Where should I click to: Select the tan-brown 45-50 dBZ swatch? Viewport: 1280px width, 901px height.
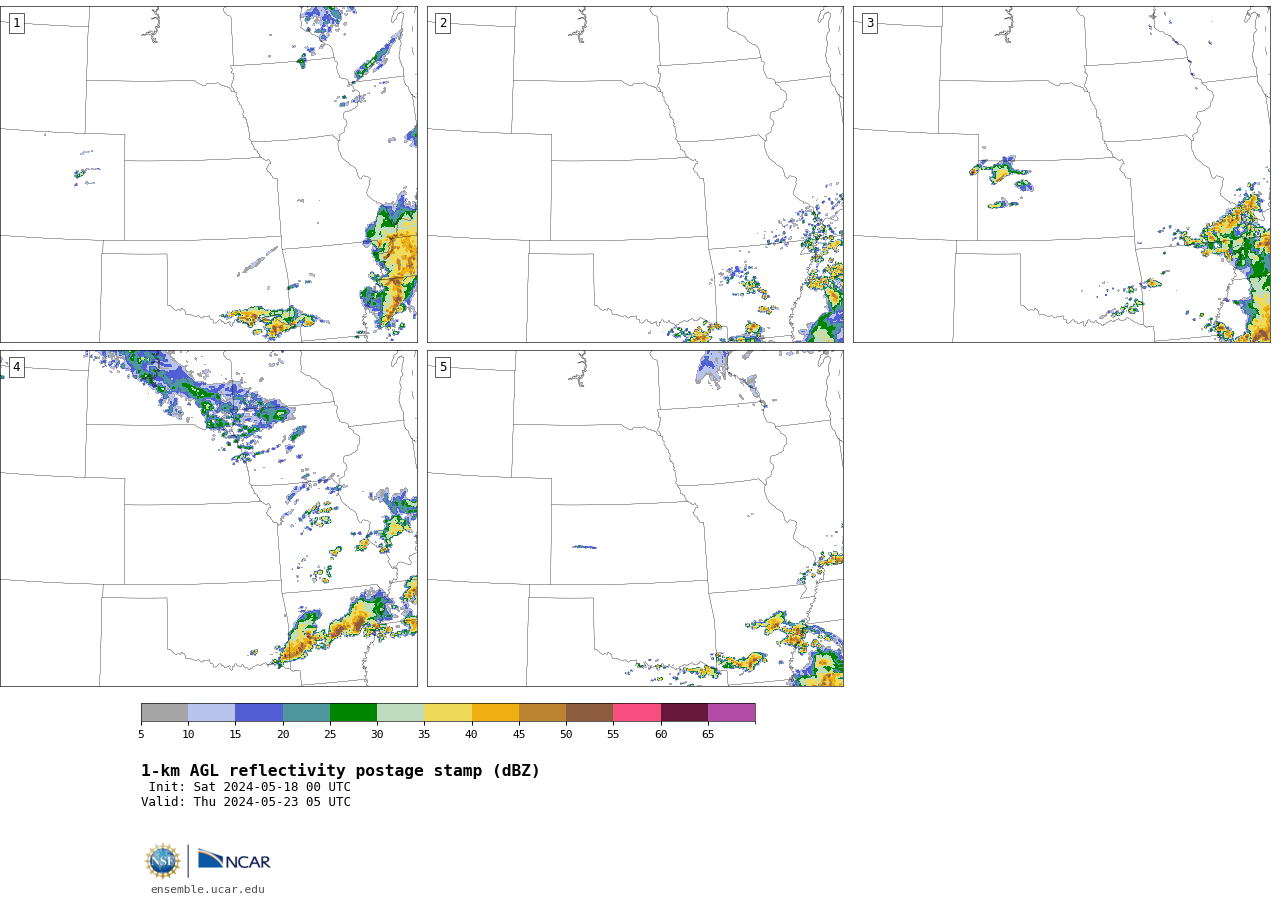(x=542, y=713)
